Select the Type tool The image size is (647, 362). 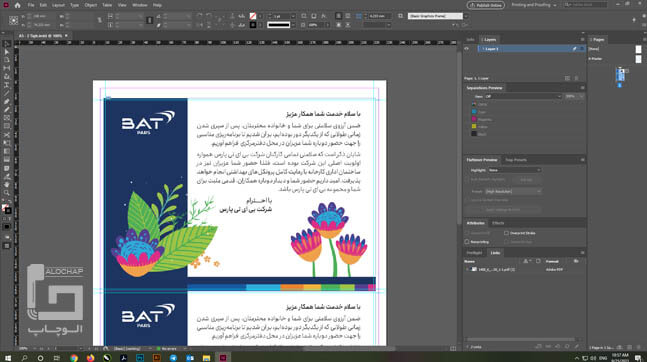click(7, 85)
